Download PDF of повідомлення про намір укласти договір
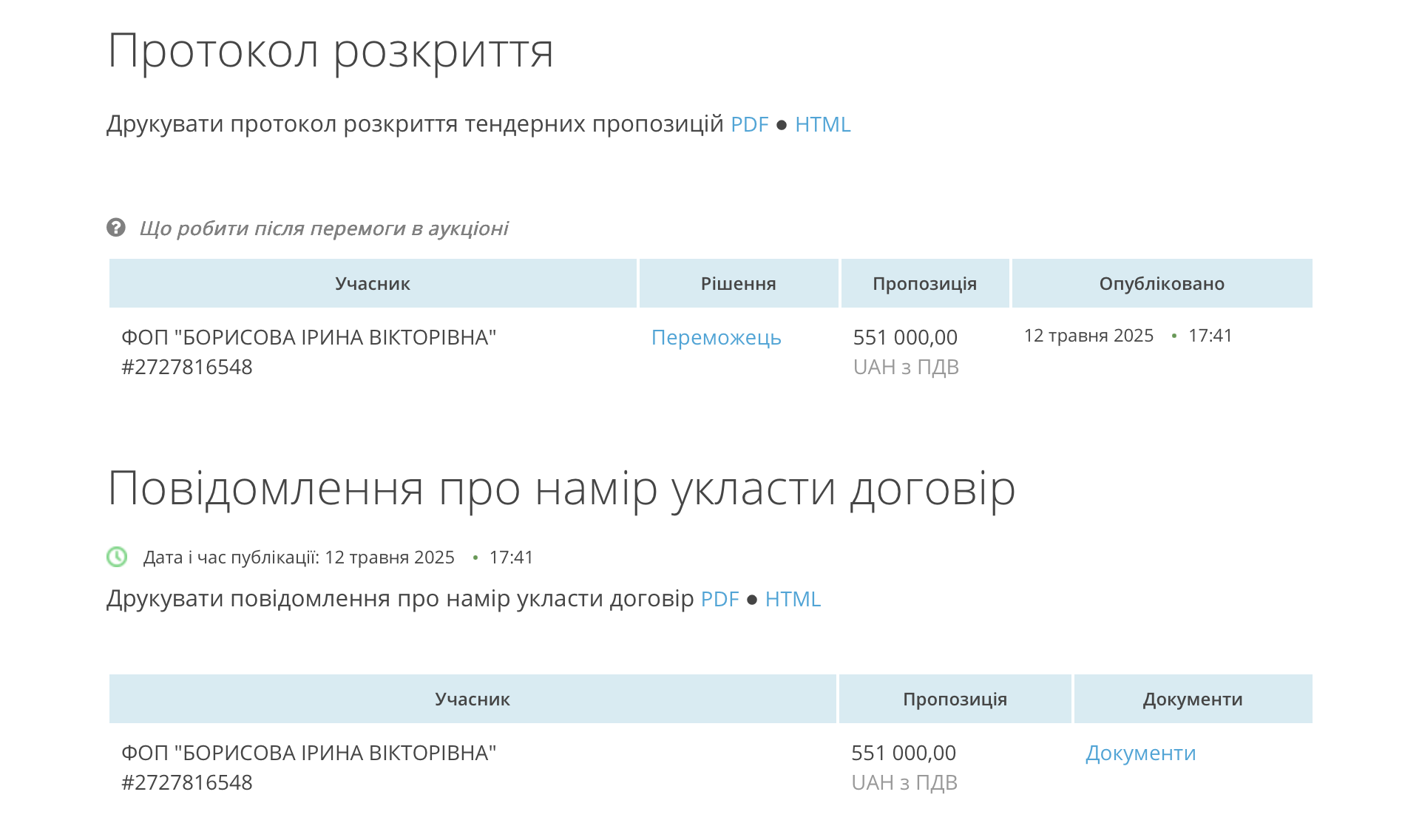This screenshot has height=840, width=1402. point(719,599)
